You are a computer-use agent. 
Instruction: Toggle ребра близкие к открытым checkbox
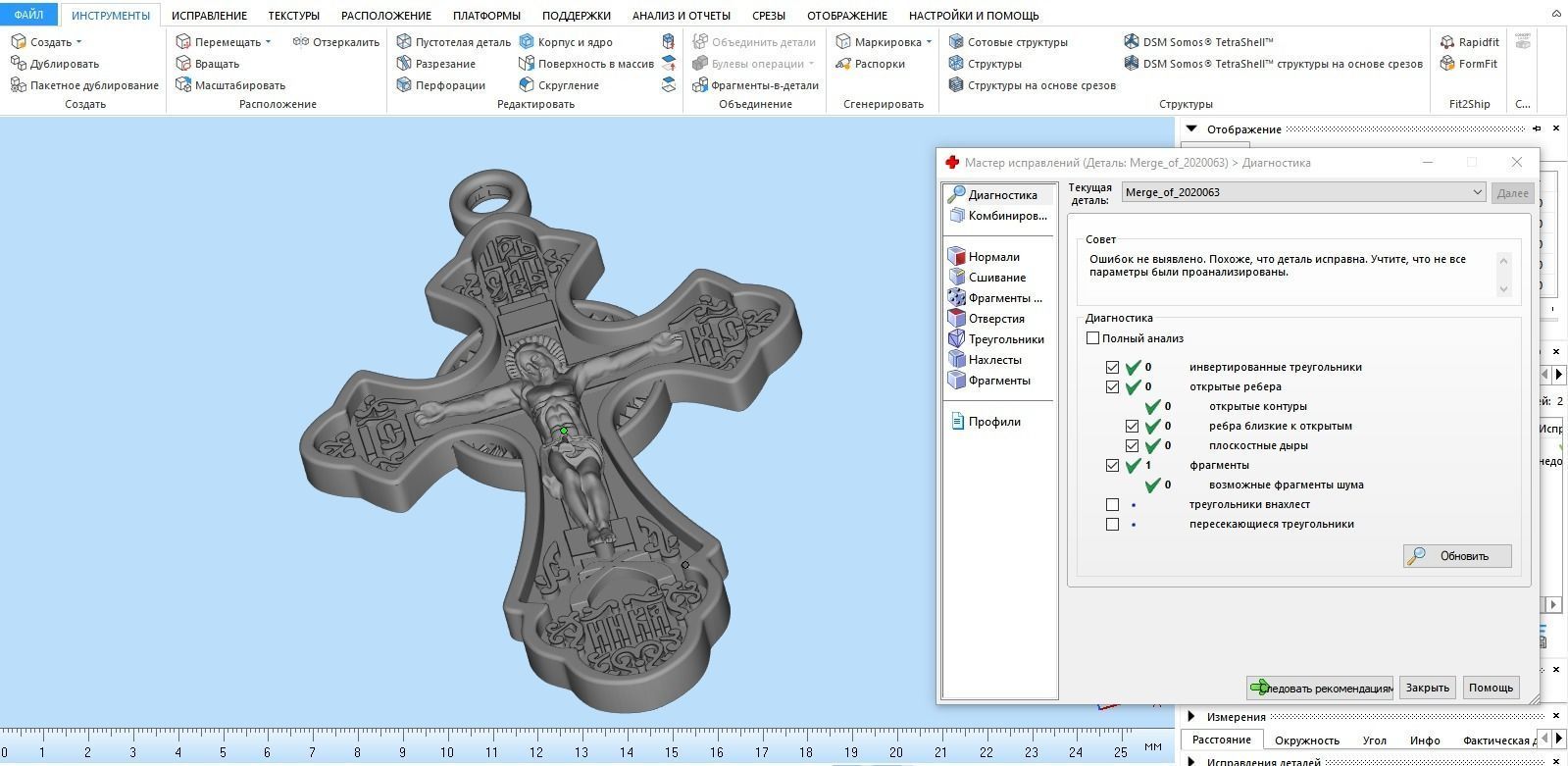click(x=1132, y=426)
